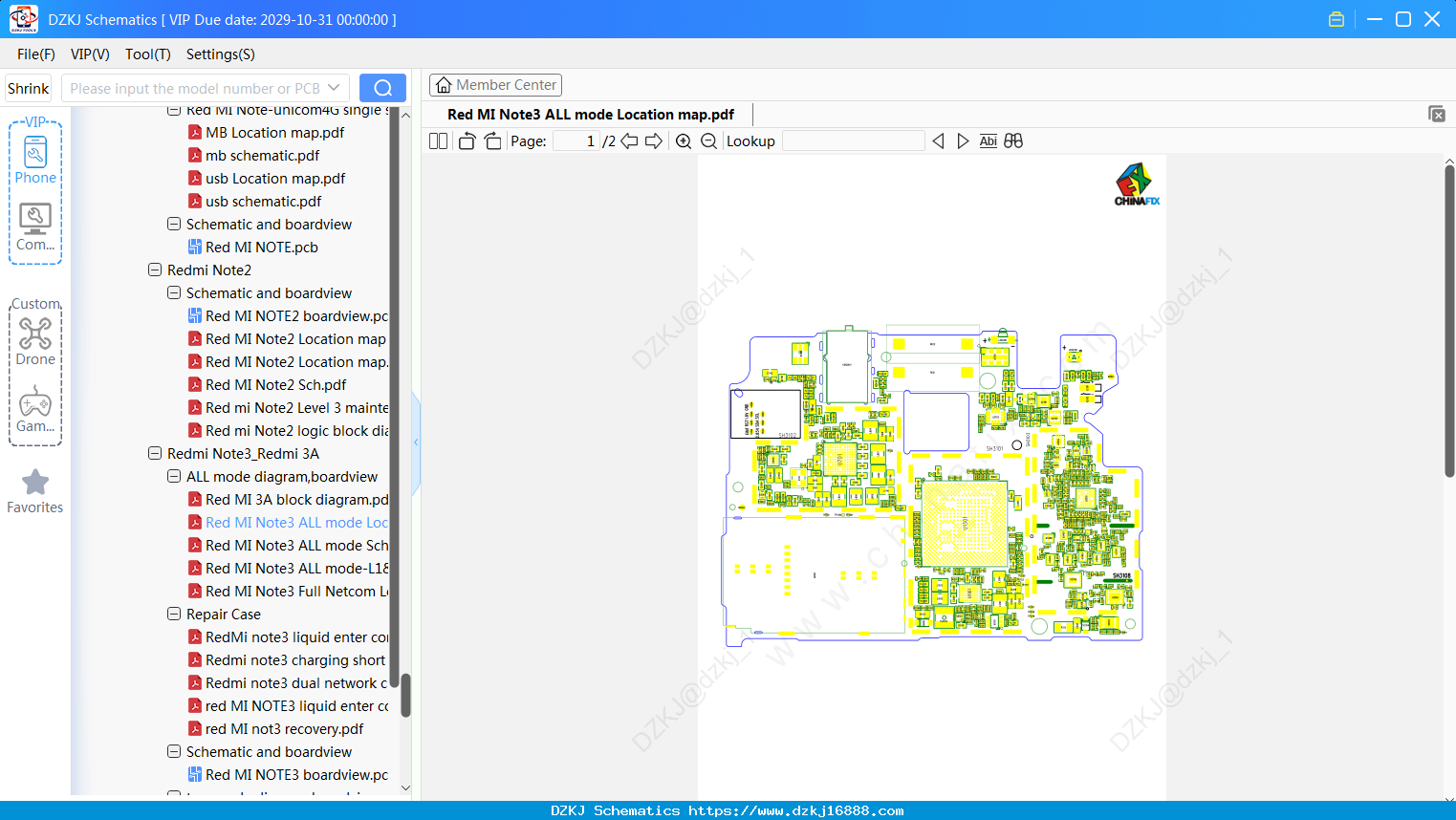Collapse the Redmi Note2 node
Image resolution: width=1456 pixels, height=820 pixels.
155,270
